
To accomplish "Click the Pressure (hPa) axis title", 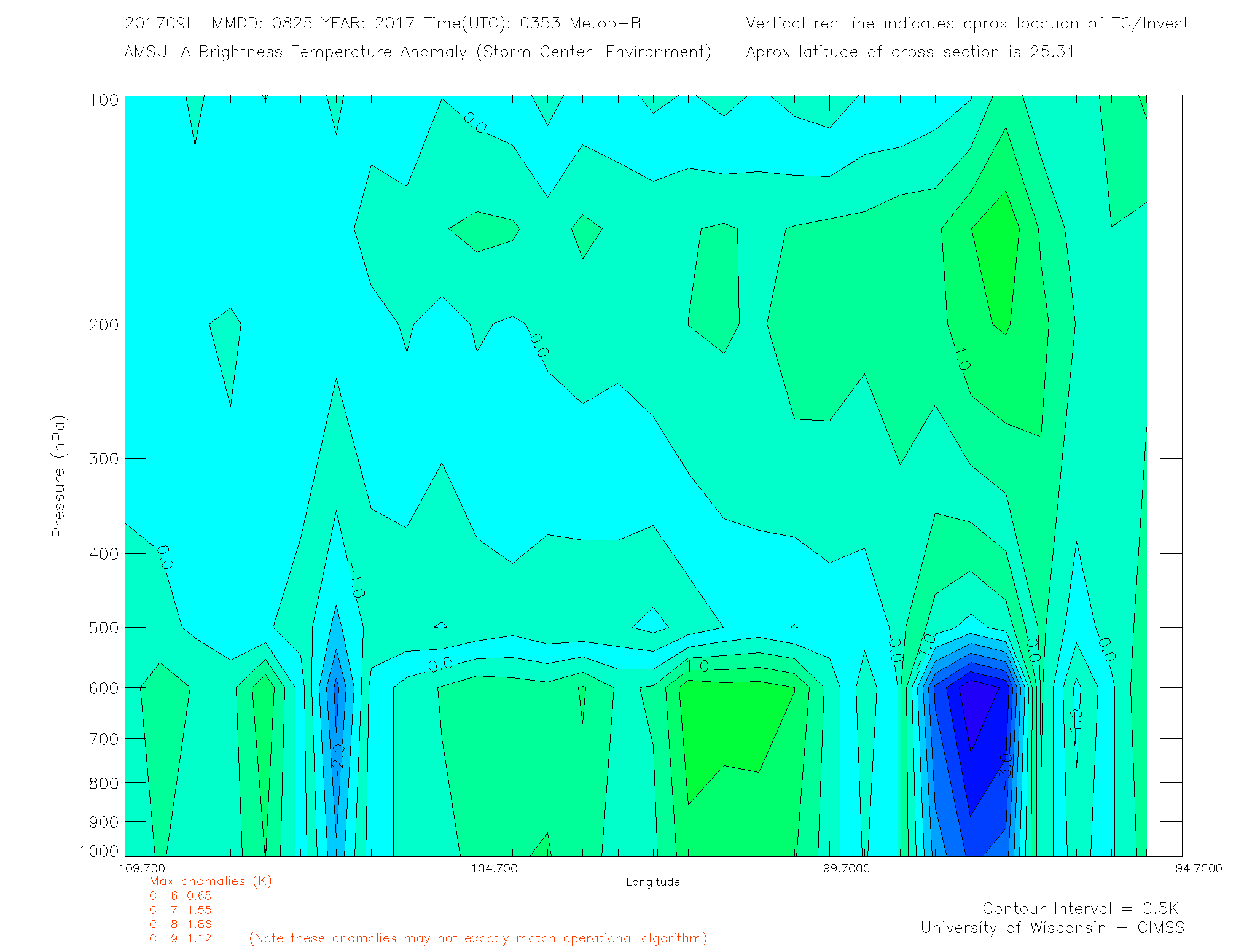I will pos(59,477).
